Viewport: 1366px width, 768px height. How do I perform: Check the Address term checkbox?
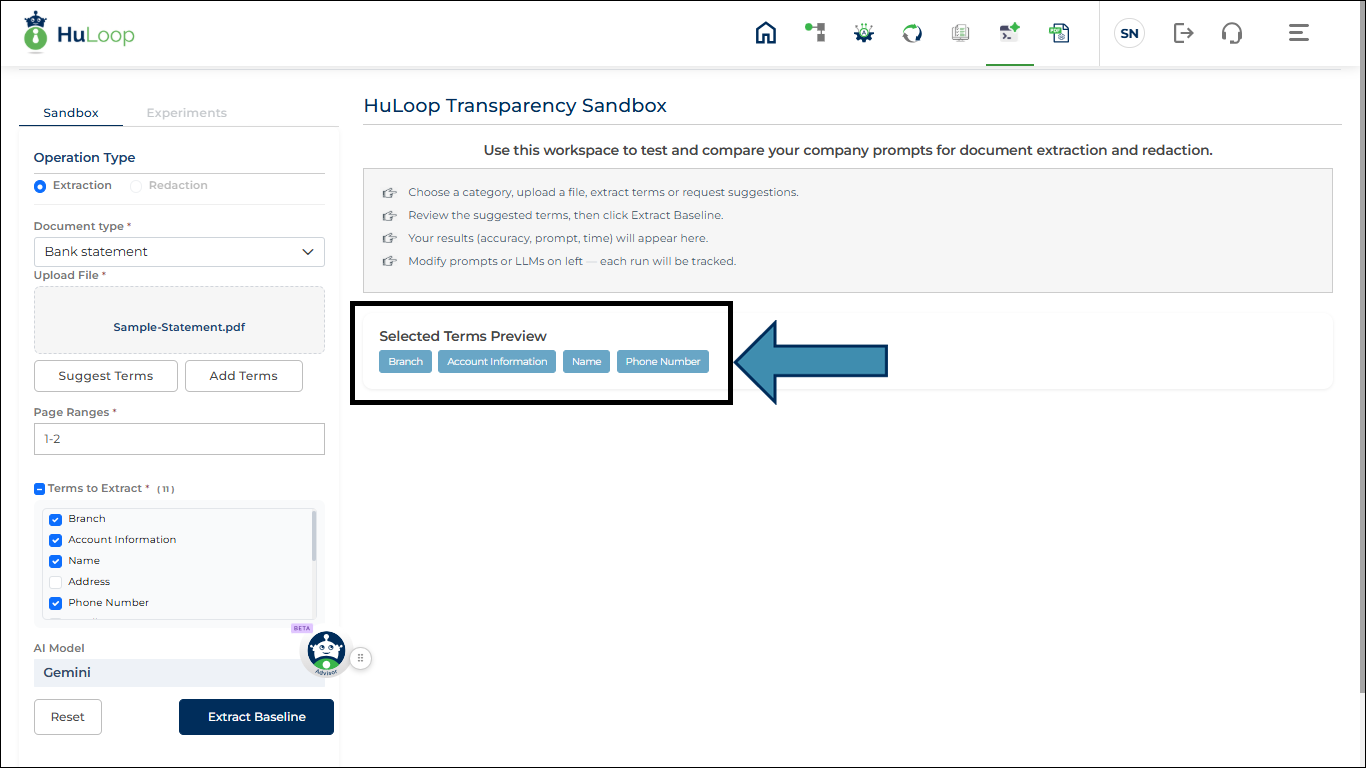(56, 582)
